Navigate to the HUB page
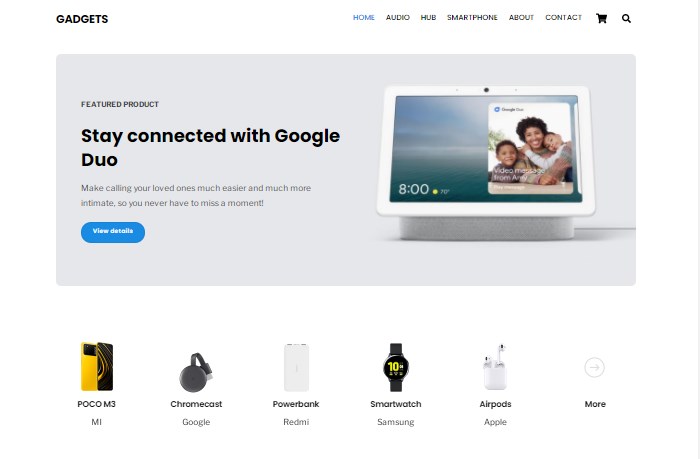 tap(428, 17)
